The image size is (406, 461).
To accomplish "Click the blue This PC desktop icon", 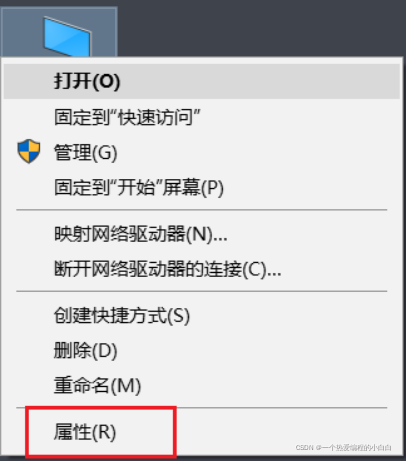I will coord(67,37).
